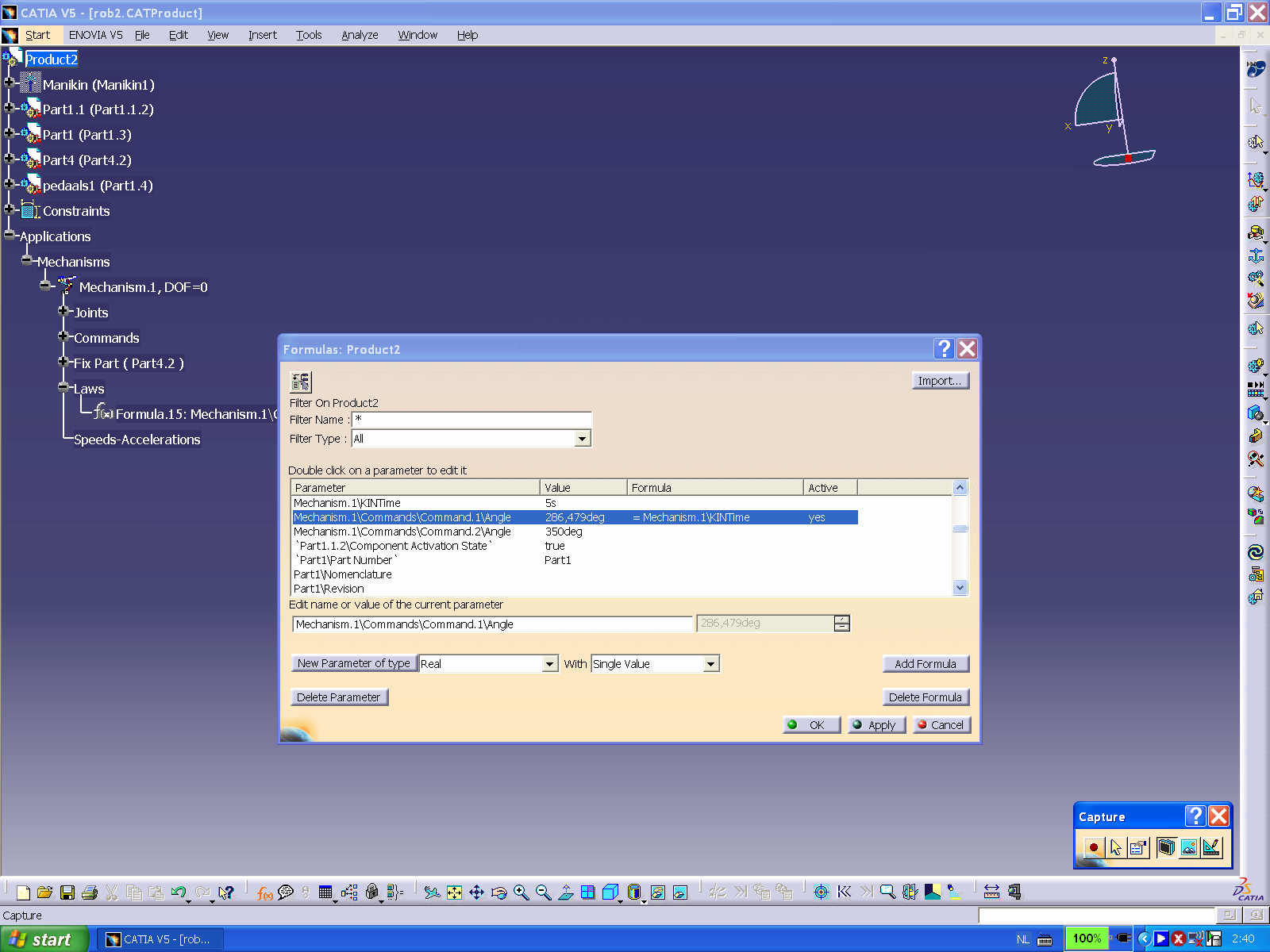Image resolution: width=1270 pixels, height=952 pixels.
Task: Collapse the Applications tree node
Action: click(10, 235)
